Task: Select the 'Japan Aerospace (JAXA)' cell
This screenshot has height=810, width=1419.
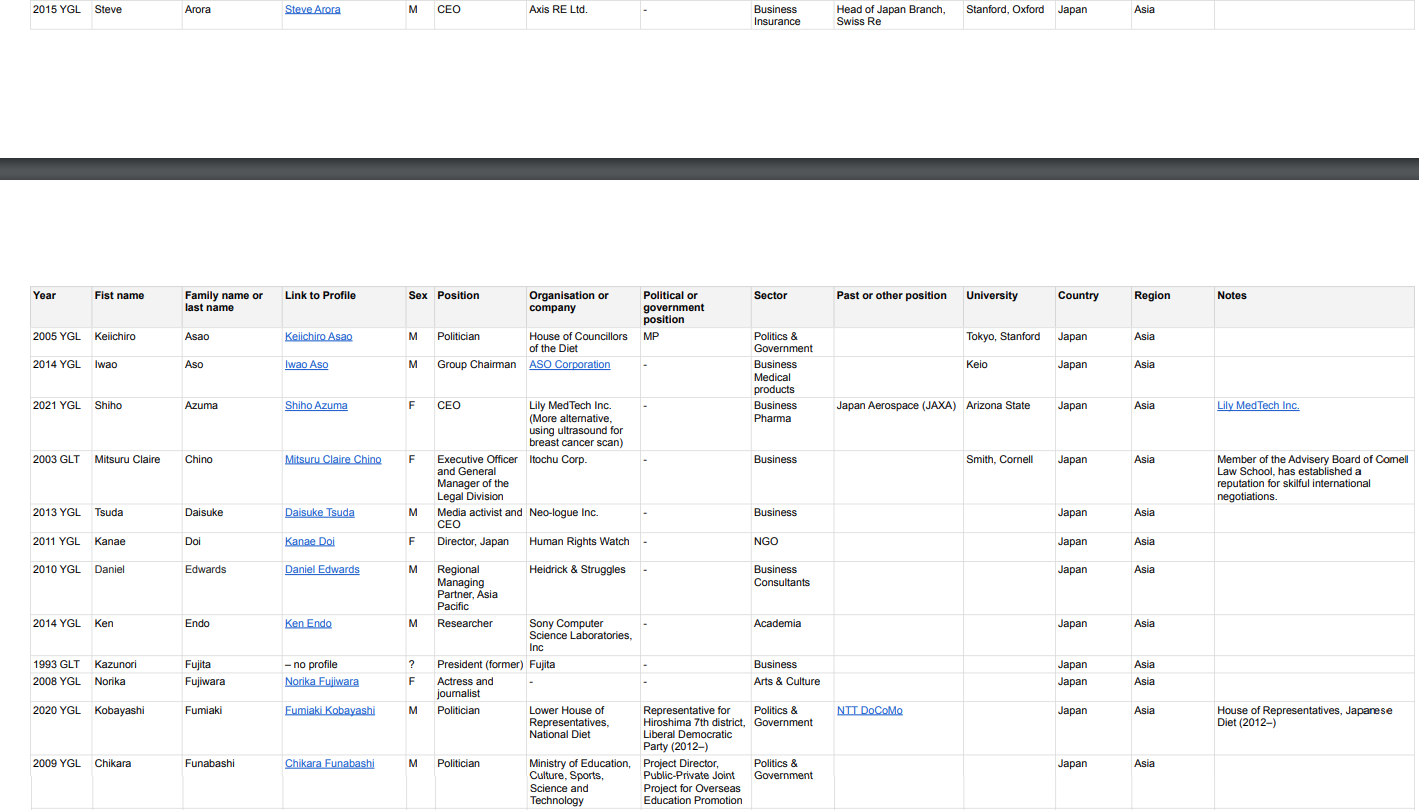Action: click(899, 424)
